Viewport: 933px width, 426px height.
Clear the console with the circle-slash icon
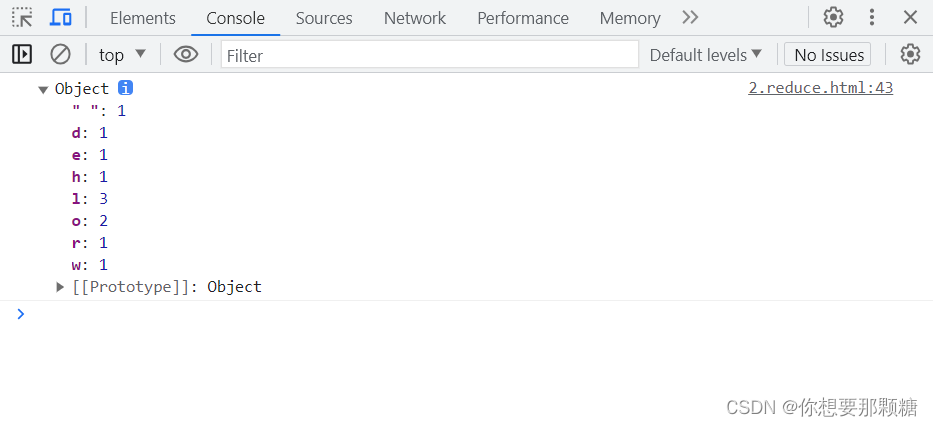[x=60, y=54]
